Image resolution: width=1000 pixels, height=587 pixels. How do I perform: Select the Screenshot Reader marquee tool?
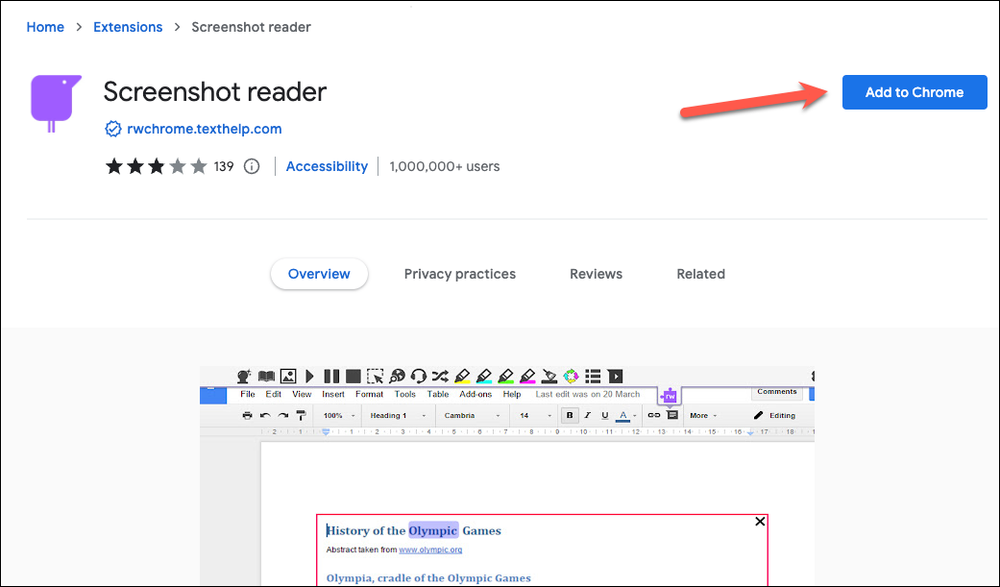[375, 376]
